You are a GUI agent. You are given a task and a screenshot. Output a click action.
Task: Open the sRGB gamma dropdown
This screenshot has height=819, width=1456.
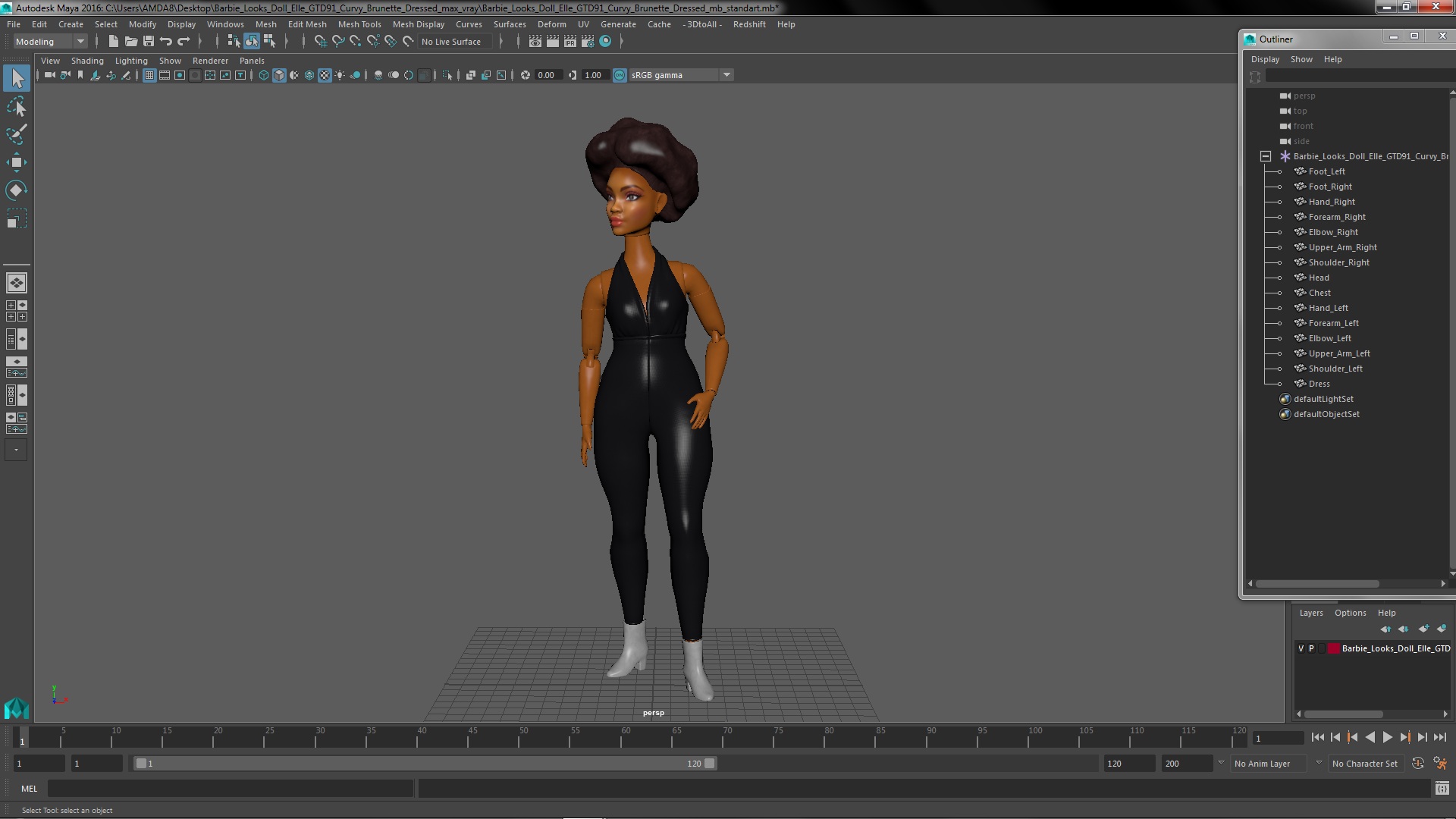[x=681, y=75]
